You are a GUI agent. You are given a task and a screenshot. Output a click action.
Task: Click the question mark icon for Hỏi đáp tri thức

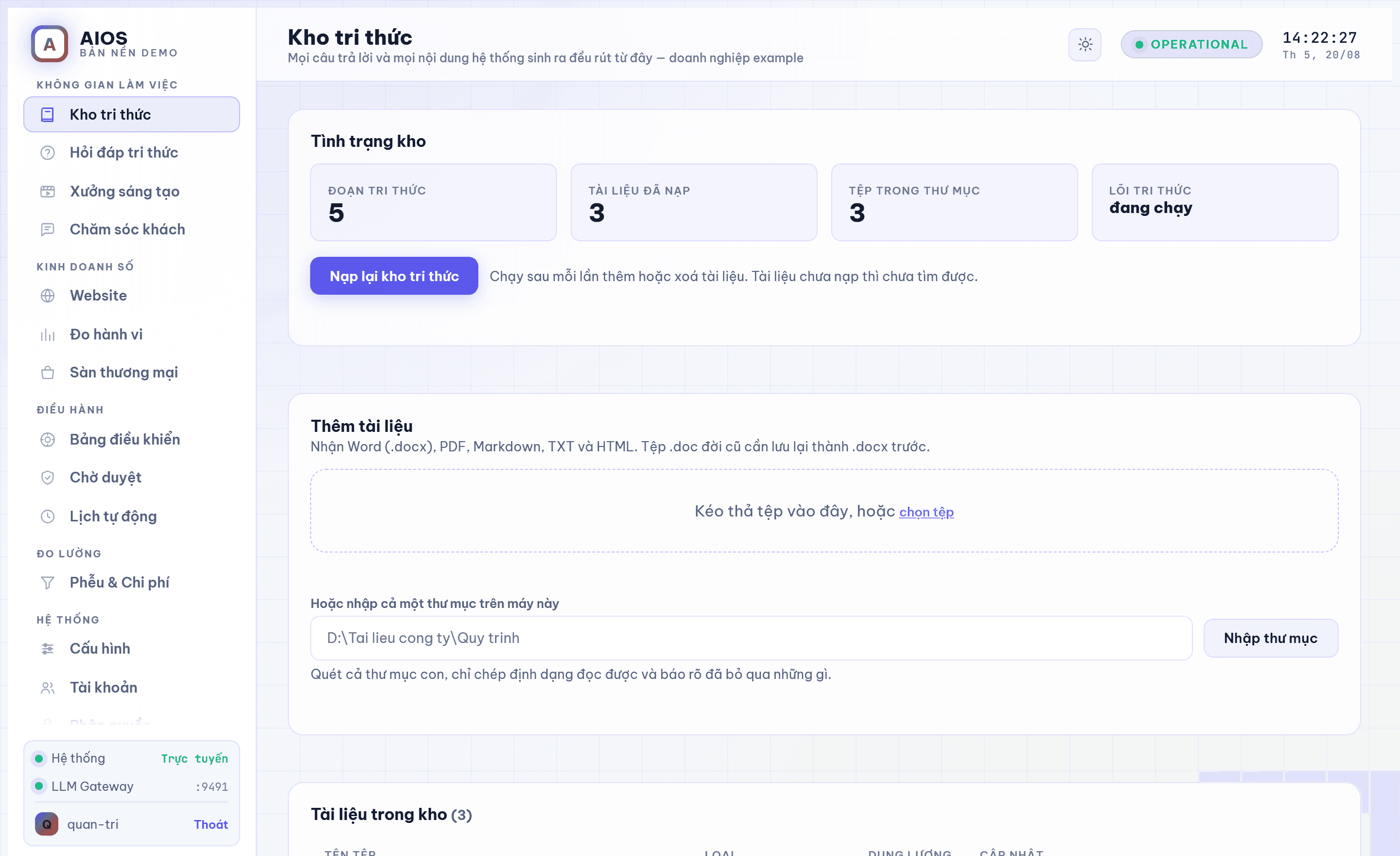pos(48,153)
